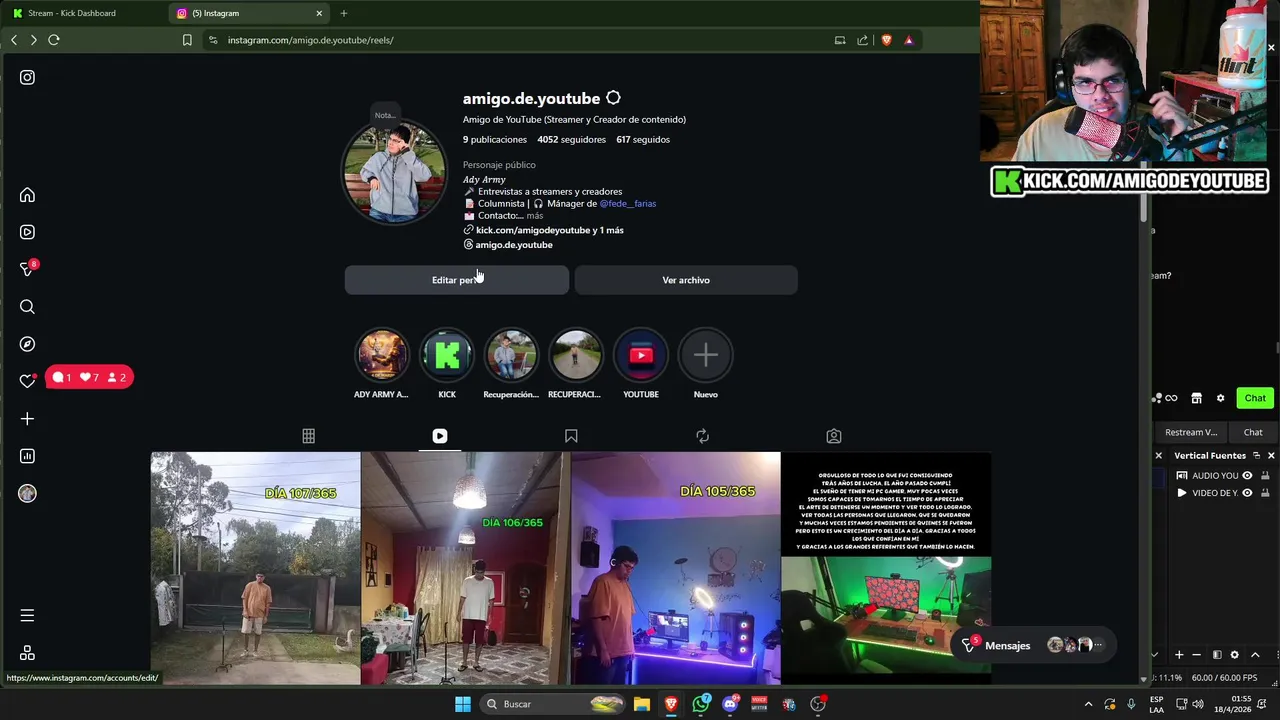
Task: Open amigo.de.youtube Threads link
Action: click(x=507, y=245)
